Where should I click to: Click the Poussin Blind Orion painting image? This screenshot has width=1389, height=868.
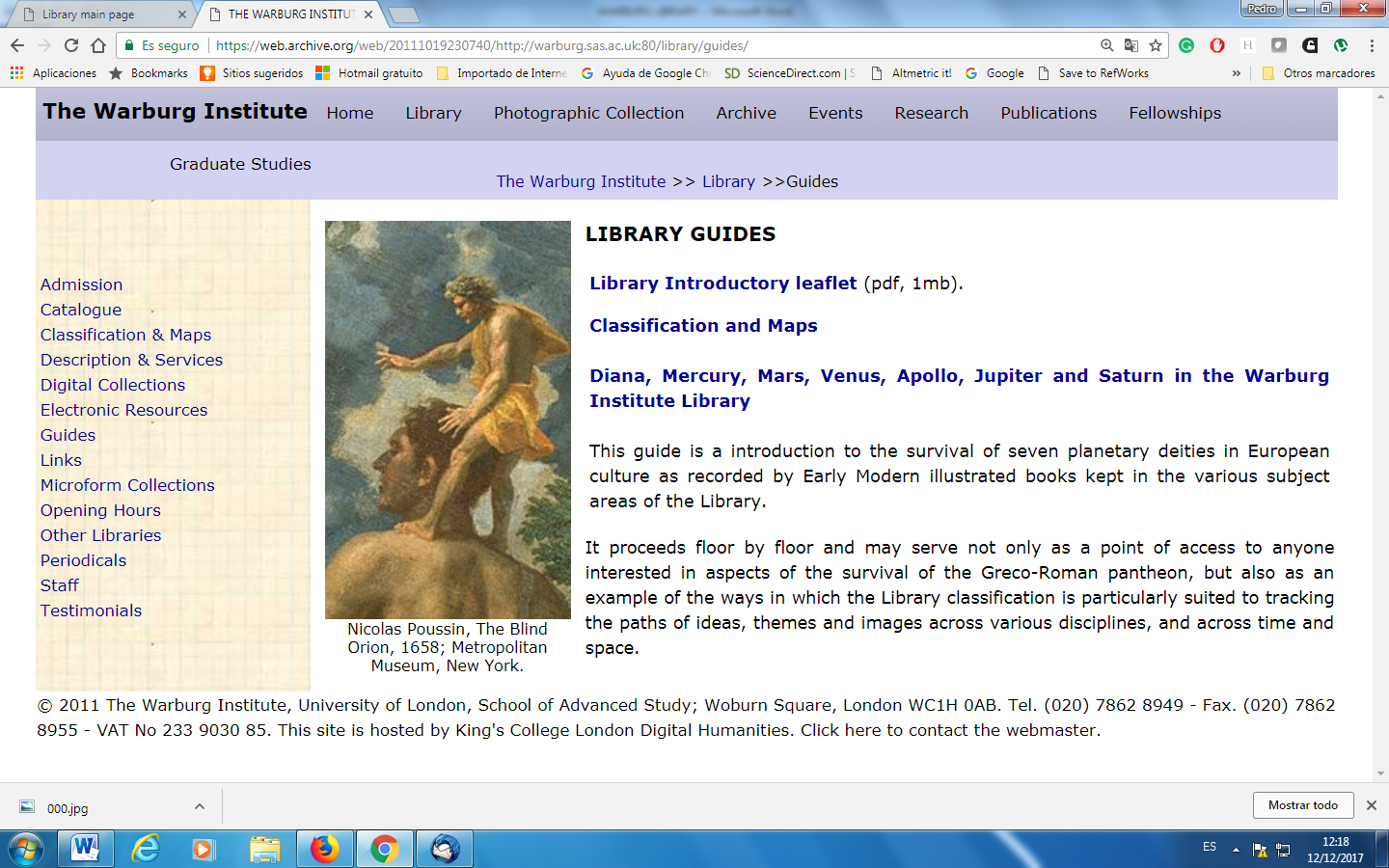coord(448,420)
